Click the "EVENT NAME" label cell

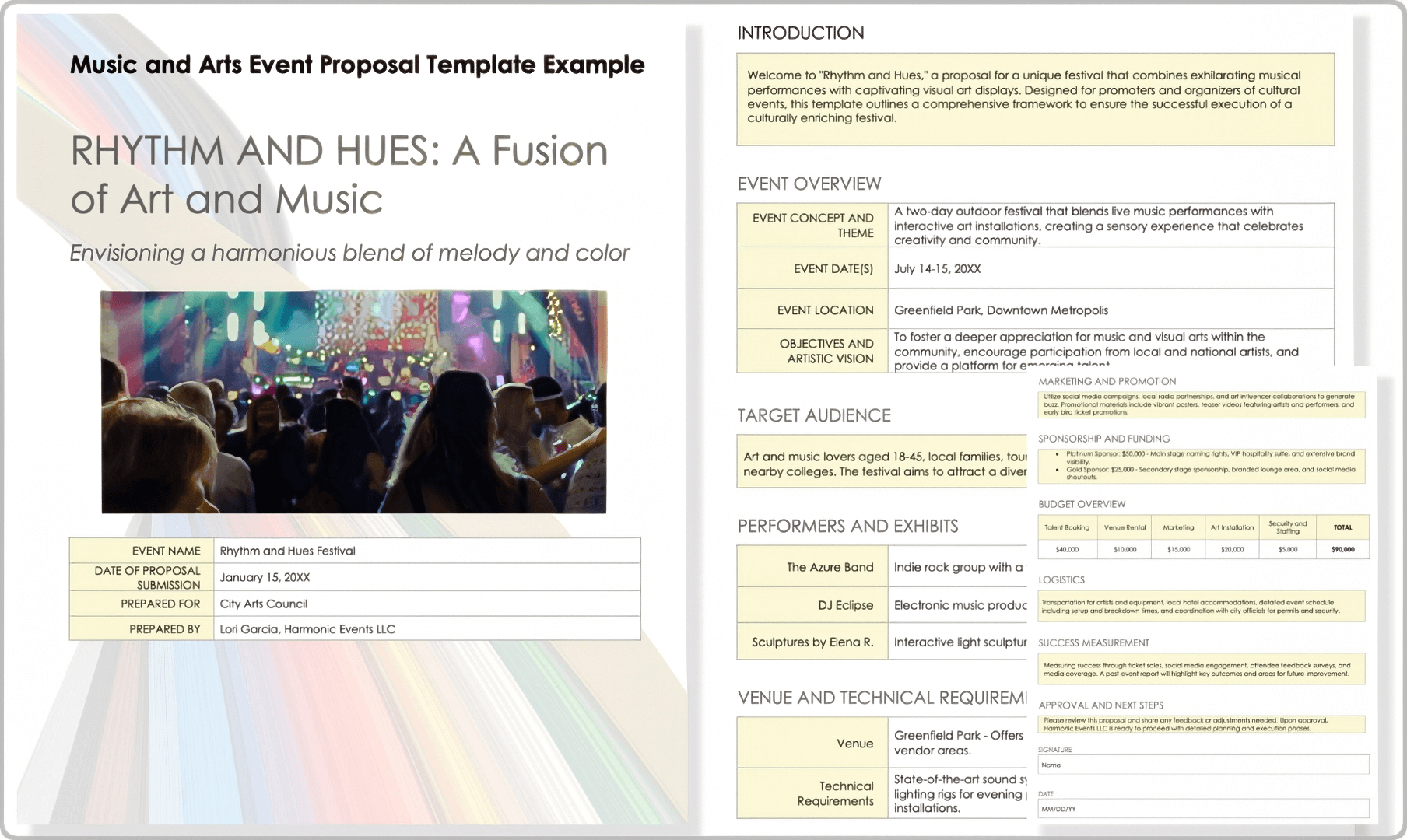[x=142, y=551]
